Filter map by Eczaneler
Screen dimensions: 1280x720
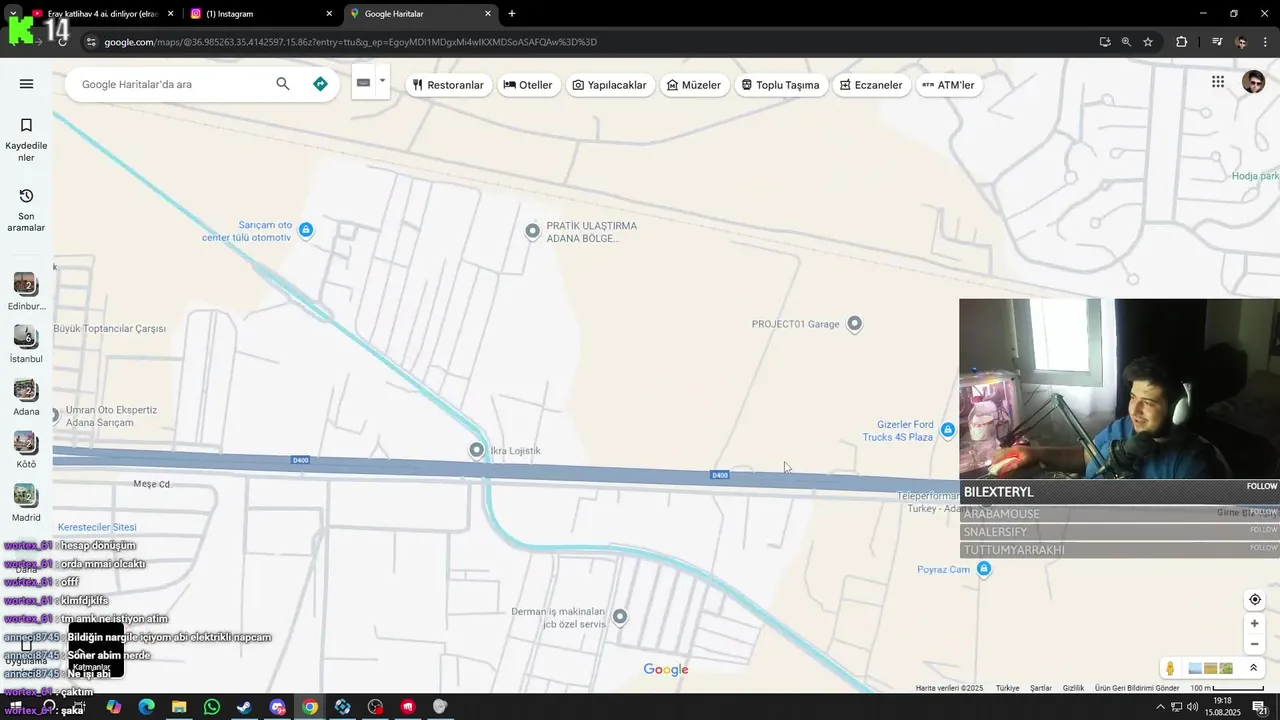point(871,85)
